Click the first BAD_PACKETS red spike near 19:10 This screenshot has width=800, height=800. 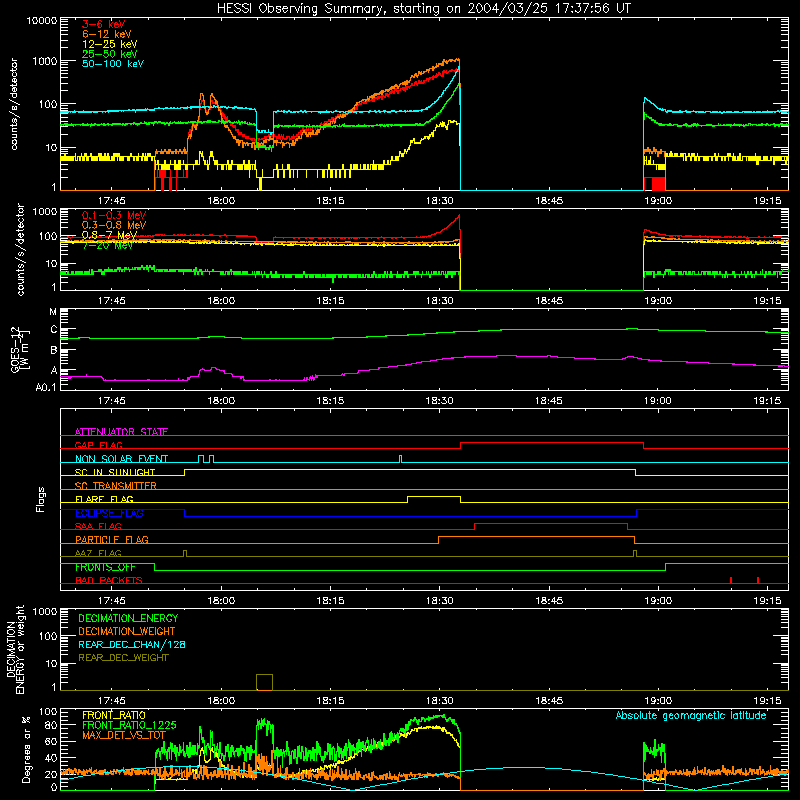click(731, 580)
